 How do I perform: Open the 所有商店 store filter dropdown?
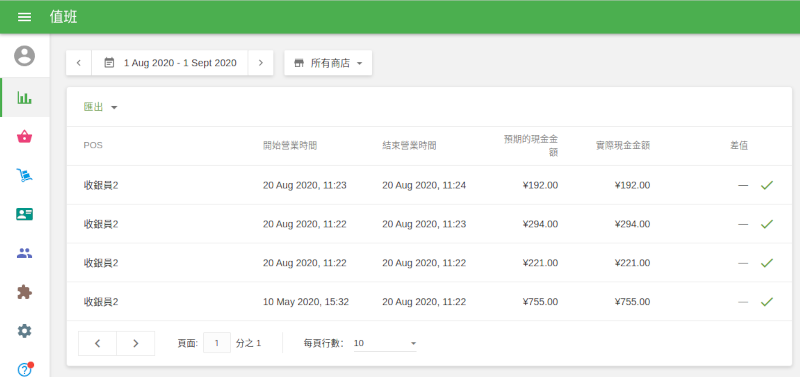(328, 63)
